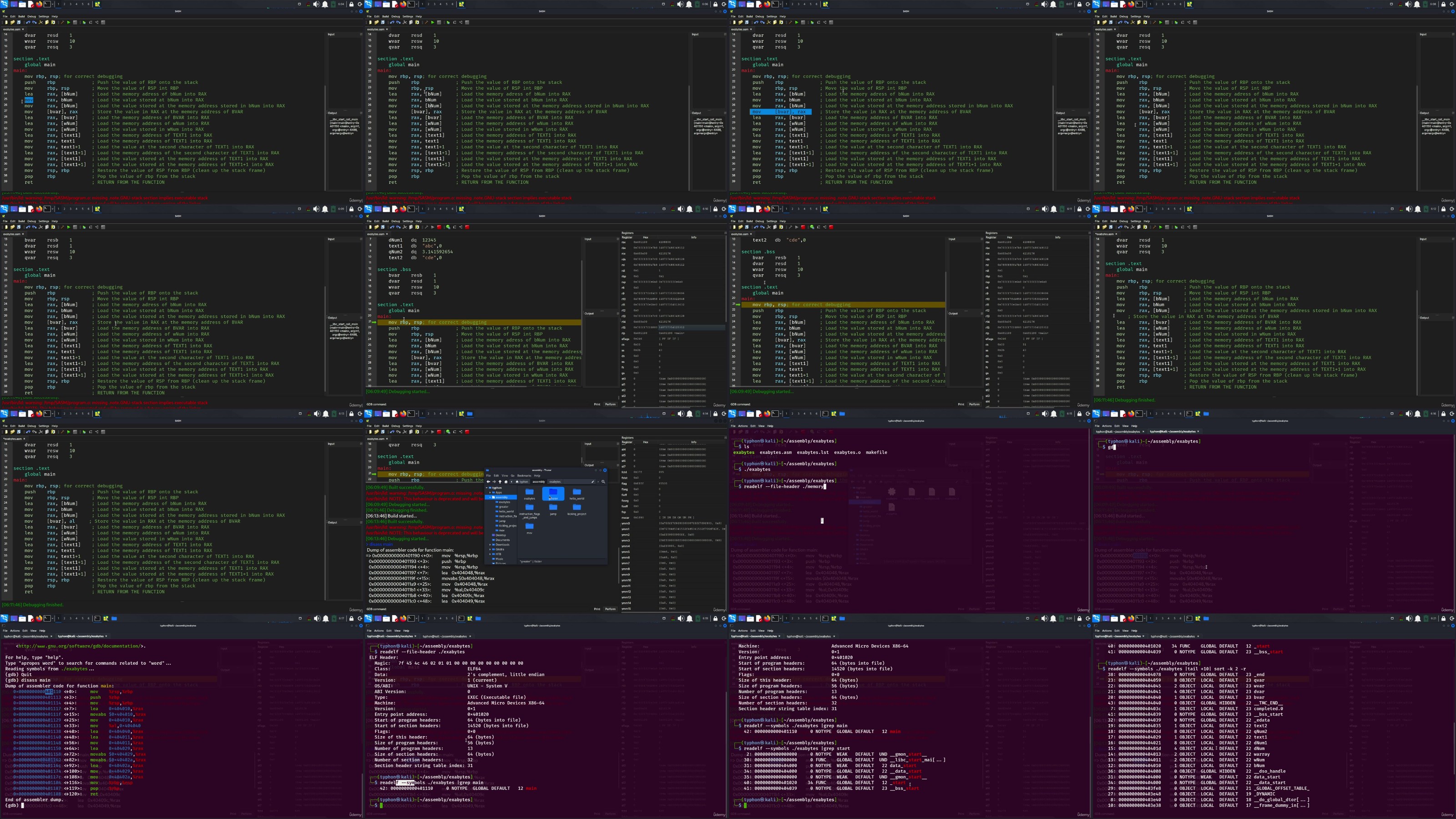This screenshot has width=1456, height=819.
Task: Go to home folder via Thunar's home icon
Action: point(506,482)
